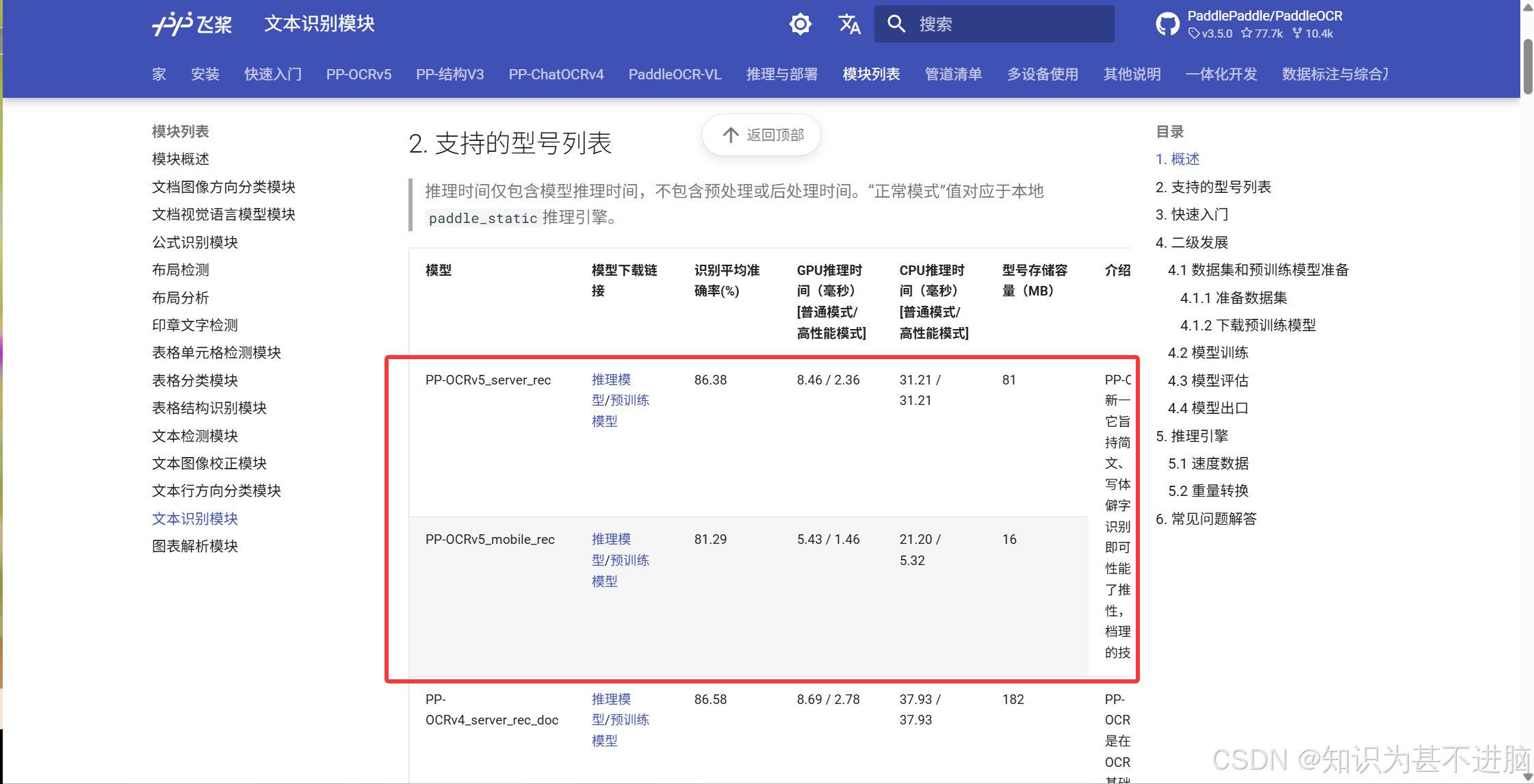Click the 返回顶部 back-to-top button
1534x784 pixels.
tap(762, 135)
